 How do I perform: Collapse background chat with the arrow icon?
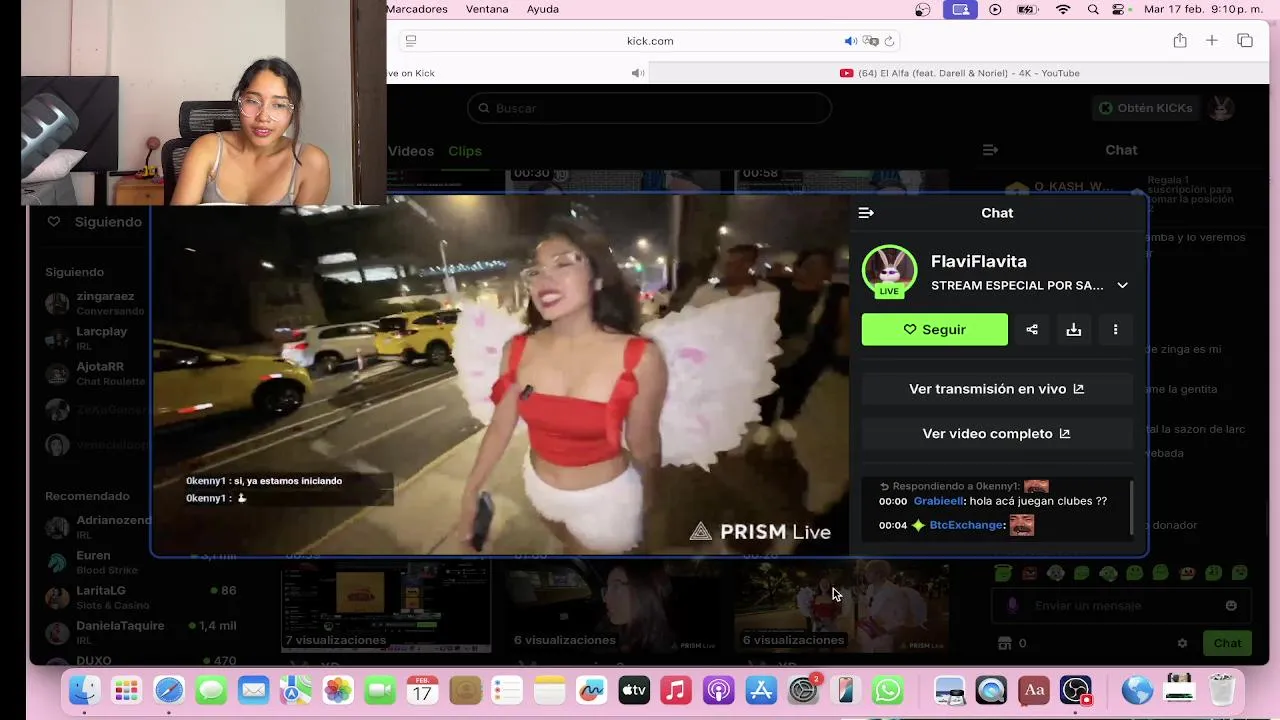[990, 150]
